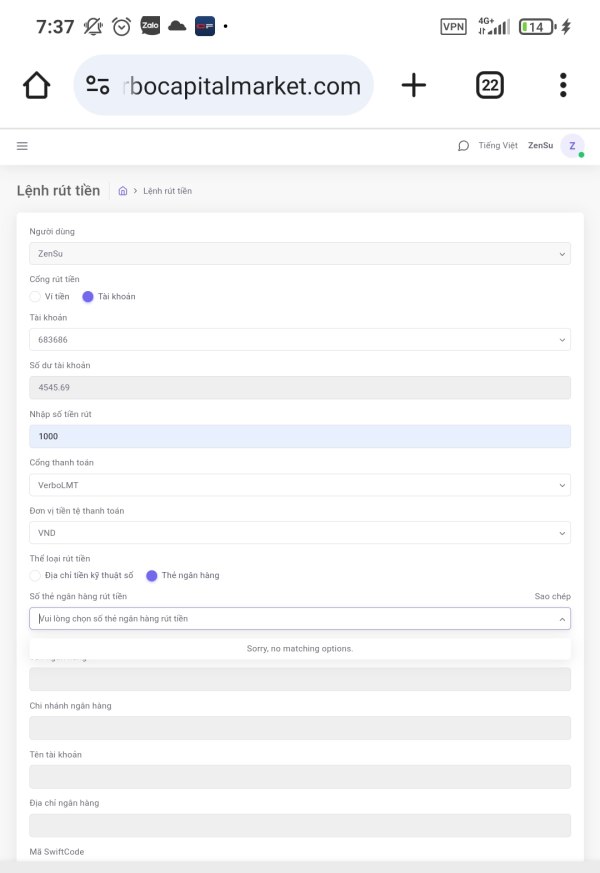Open the chat messages icon

463,146
